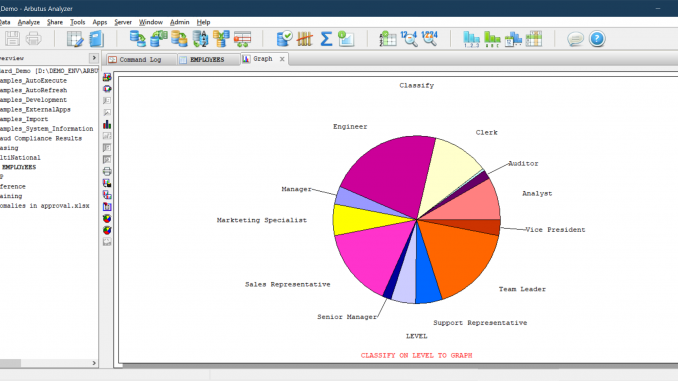Click the Sort A-Z icon
This screenshot has height=381, width=678.
200,39
